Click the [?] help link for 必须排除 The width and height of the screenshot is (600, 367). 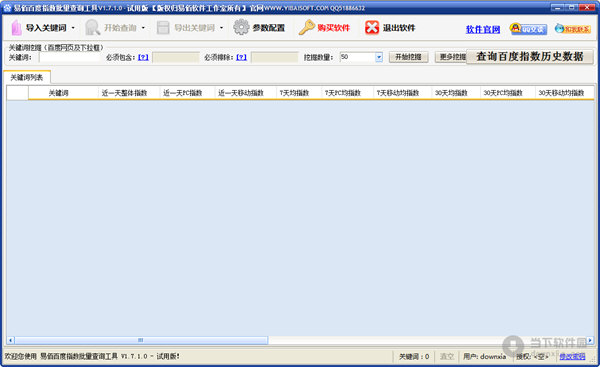(x=241, y=57)
